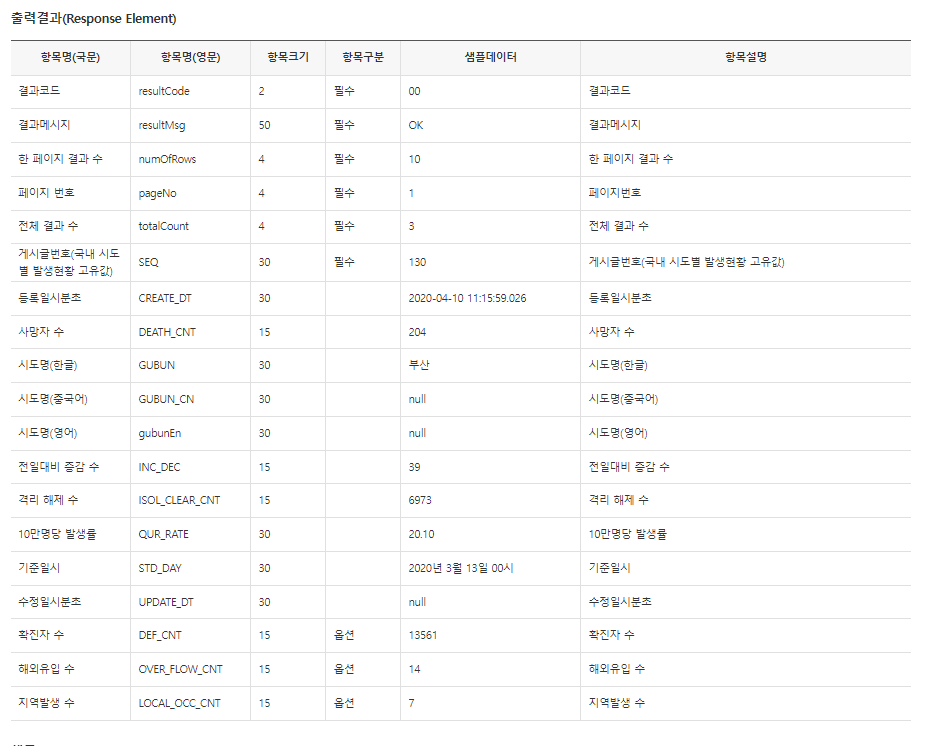Screen dimensions: 931x746
Task: Click sample value 20.10
Action: point(422,534)
